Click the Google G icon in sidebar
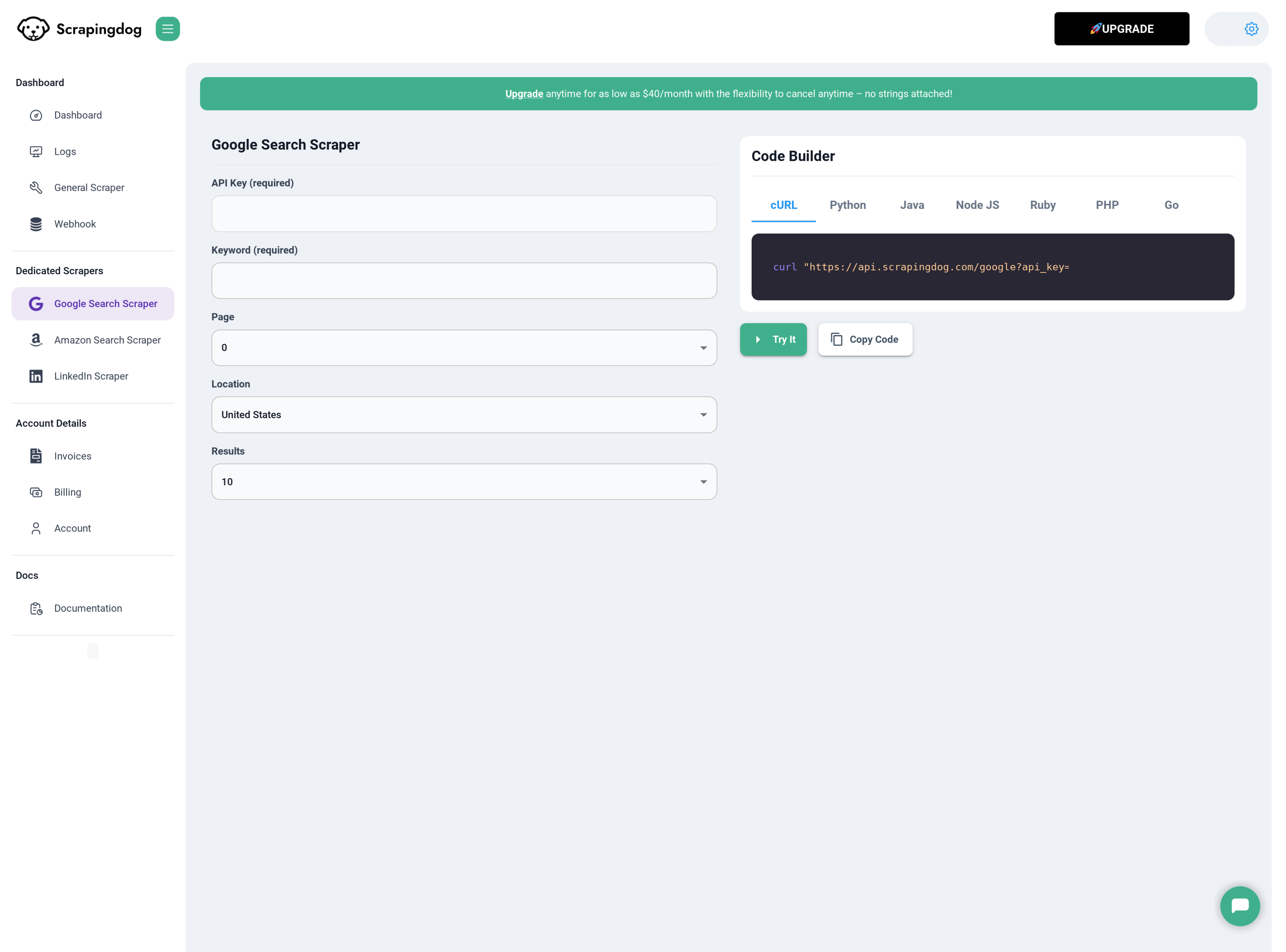The width and height of the screenshot is (1286, 952). tap(36, 304)
